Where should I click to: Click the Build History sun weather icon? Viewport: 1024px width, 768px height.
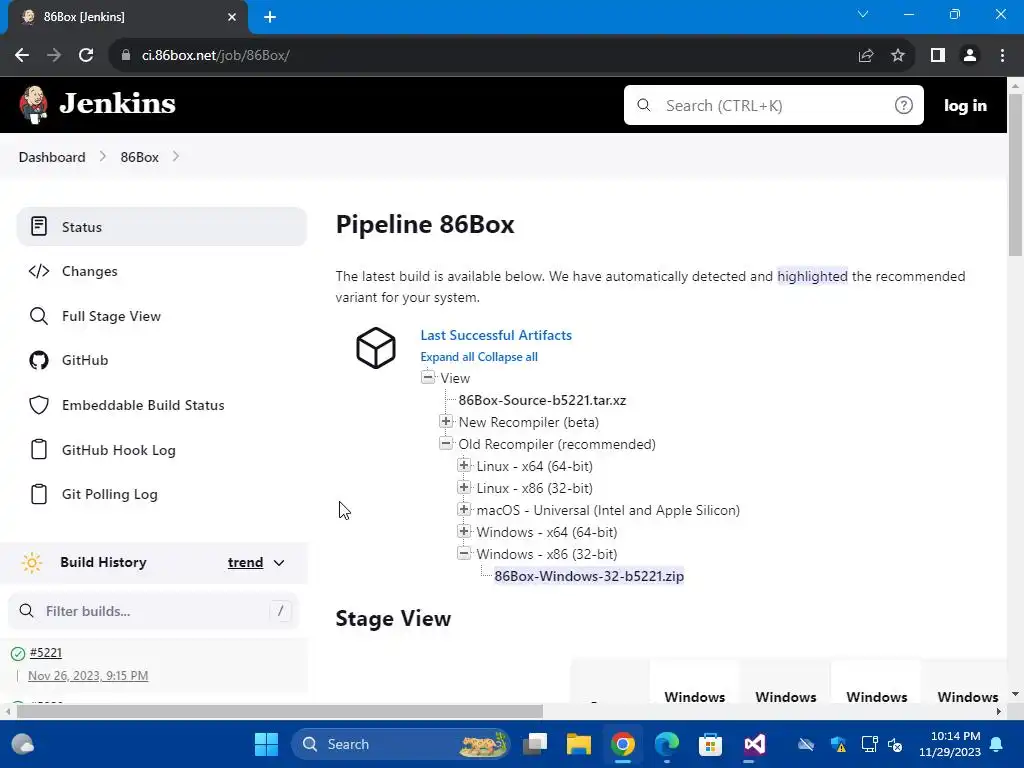pyautogui.click(x=31, y=562)
